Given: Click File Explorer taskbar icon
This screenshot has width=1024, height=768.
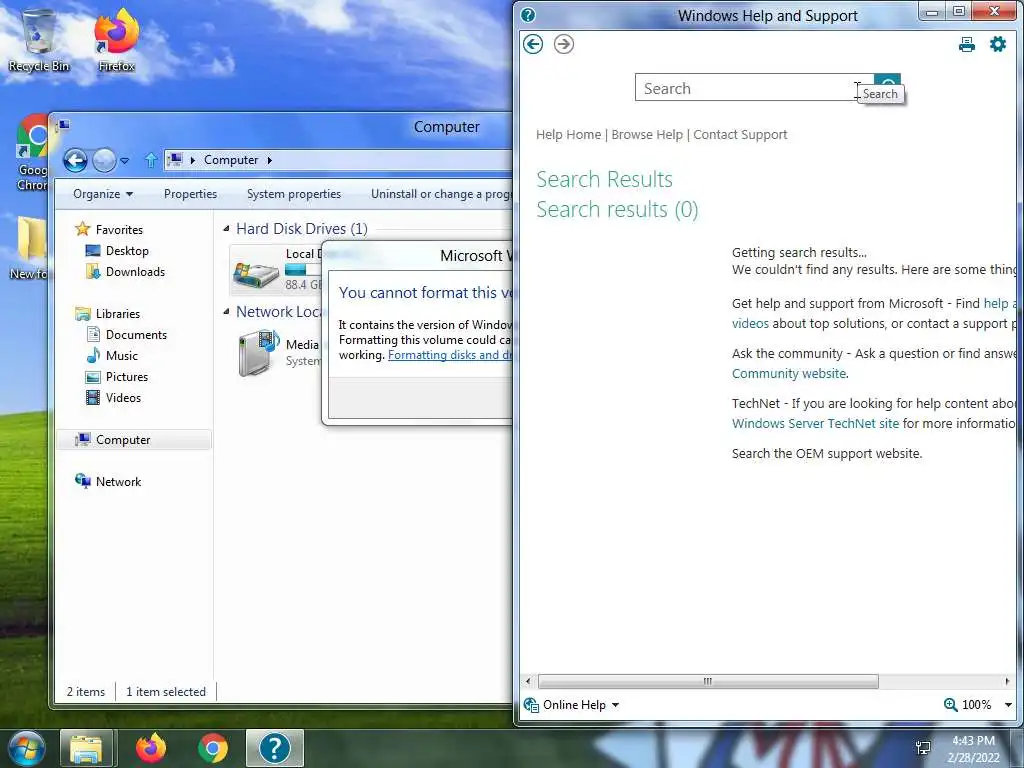Looking at the screenshot, I should coord(87,748).
